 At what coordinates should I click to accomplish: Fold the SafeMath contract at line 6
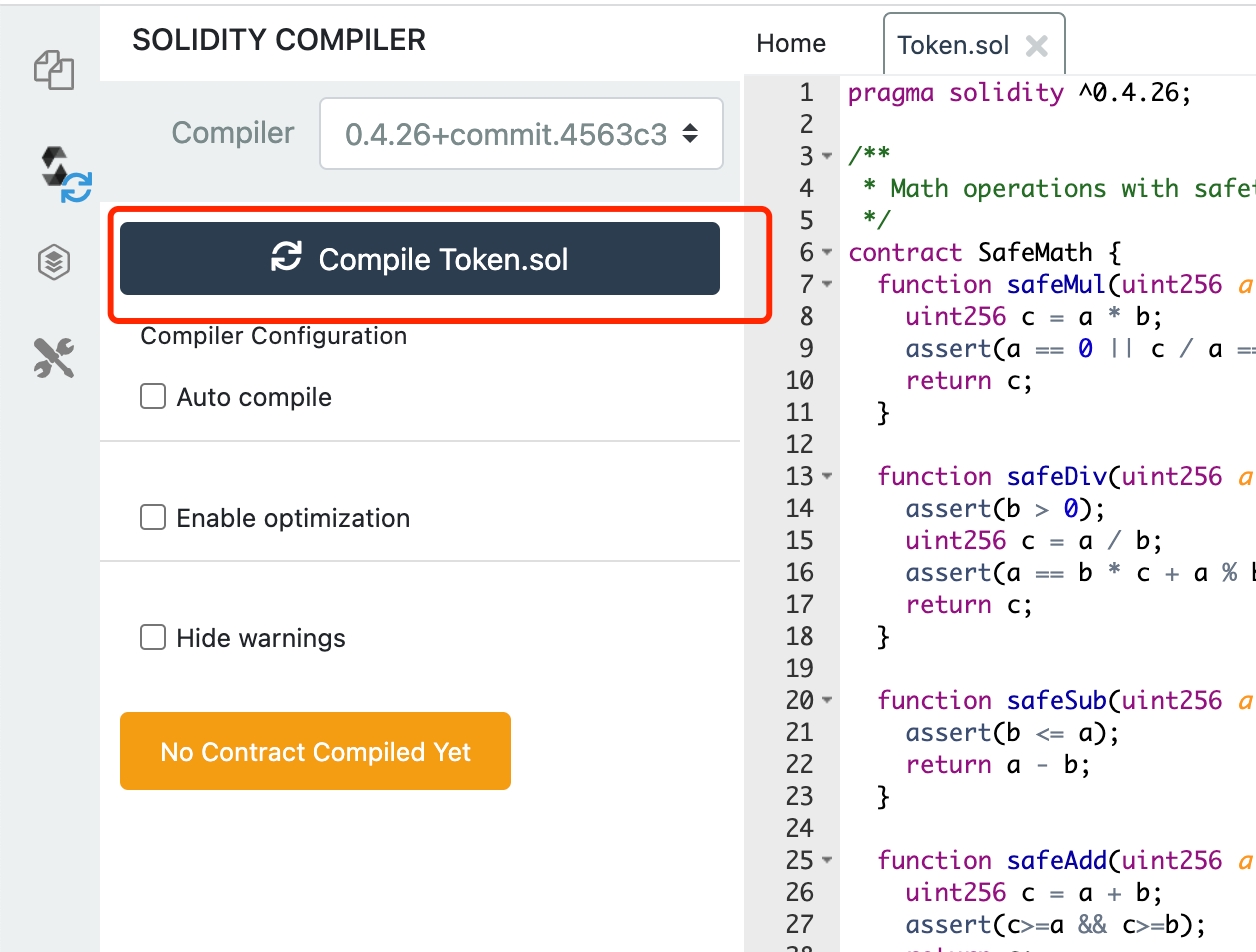(x=827, y=253)
